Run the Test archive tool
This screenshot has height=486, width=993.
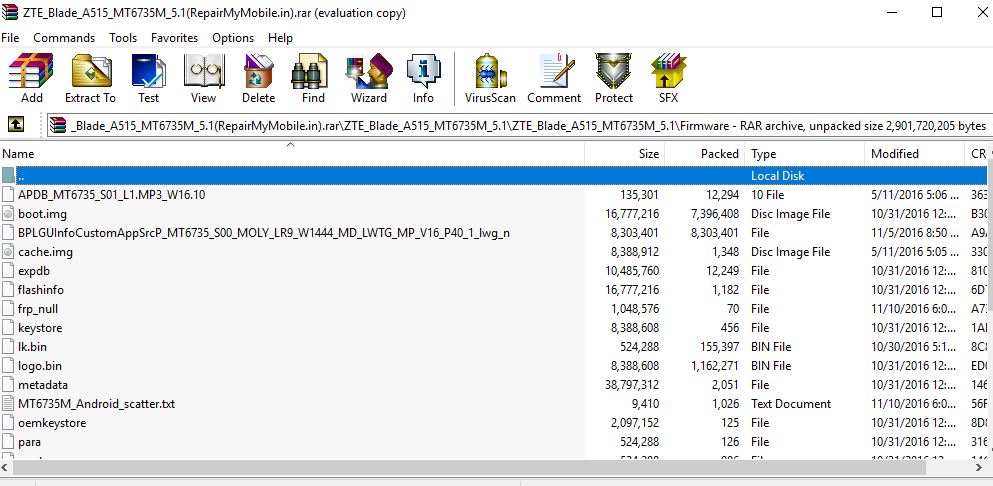(x=148, y=78)
